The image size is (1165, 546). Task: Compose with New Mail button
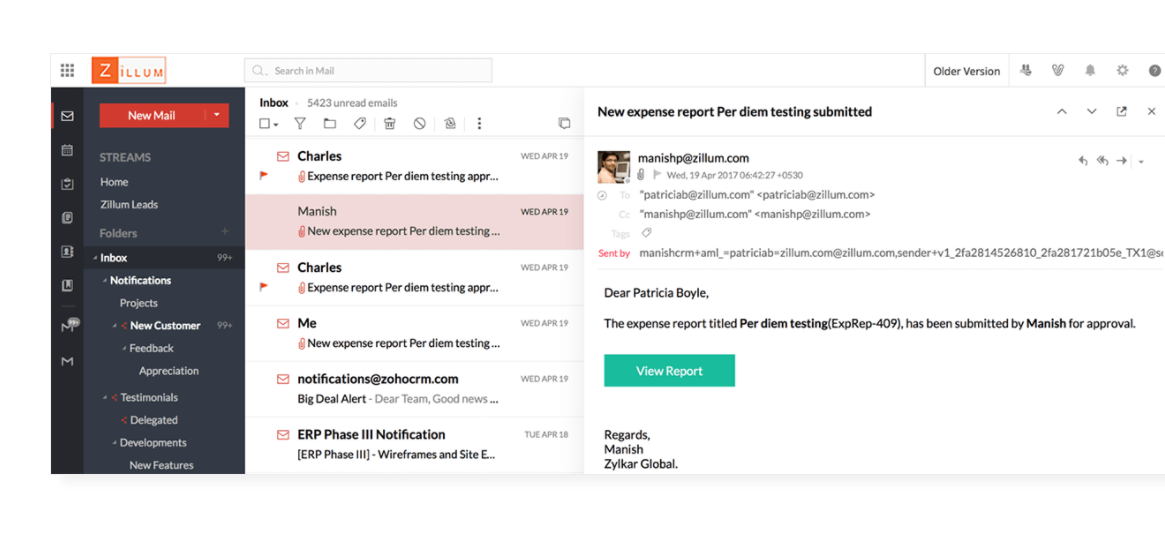[x=152, y=115]
